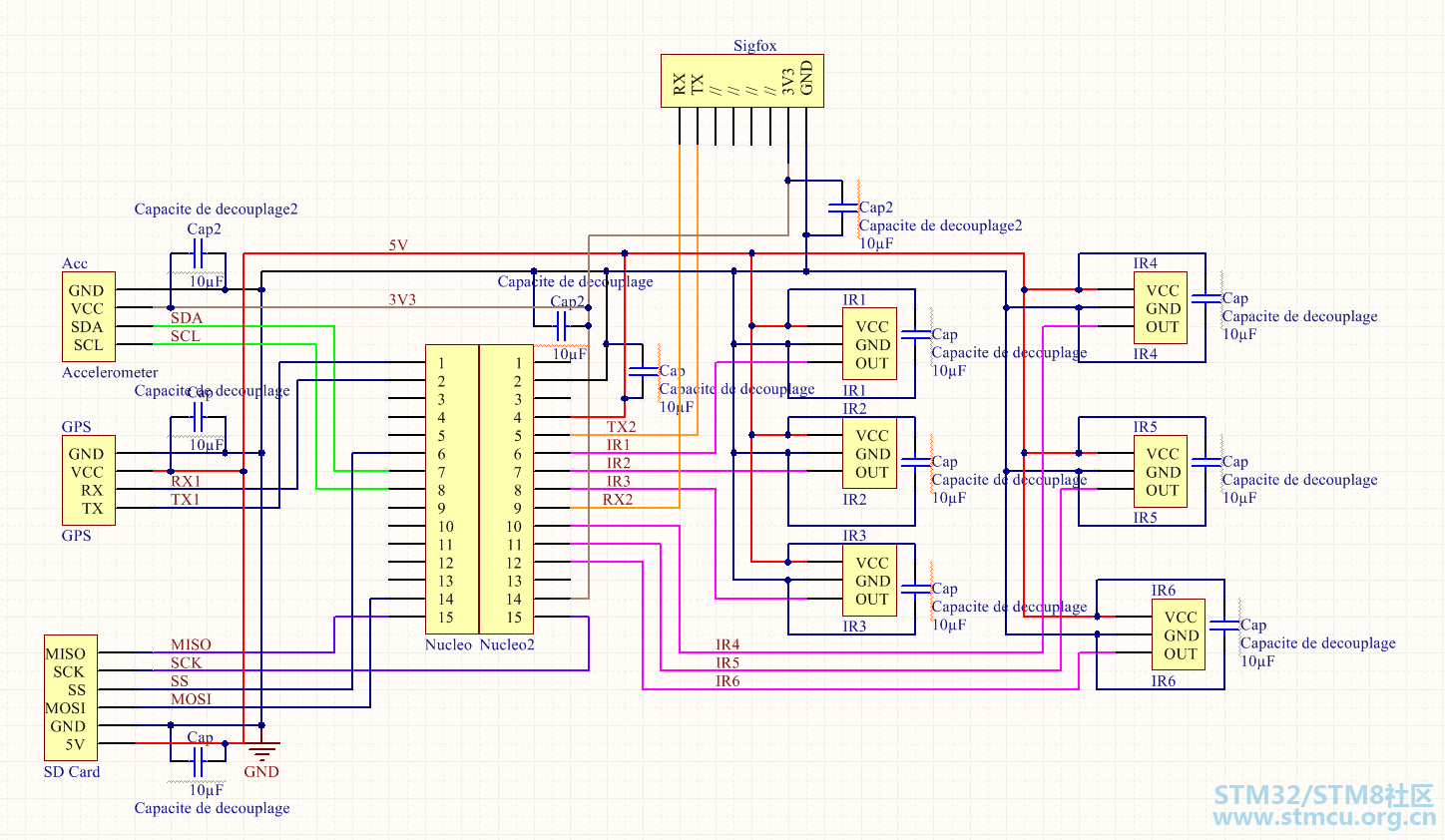
Task: Click "Capacite de decouplage" text below SD Card capacitor
Action: click(212, 808)
